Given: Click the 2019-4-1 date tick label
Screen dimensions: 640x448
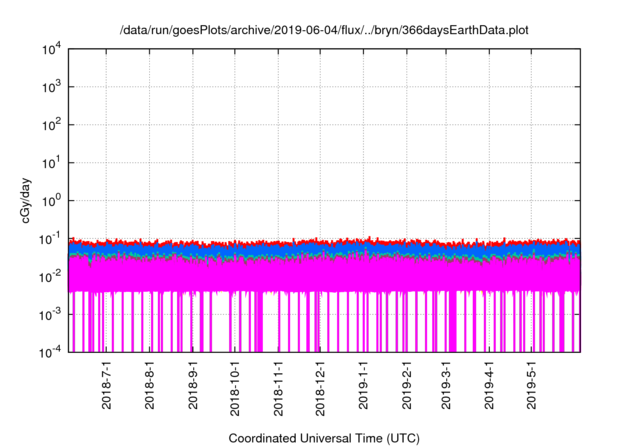Looking at the screenshot, I should point(489,384).
